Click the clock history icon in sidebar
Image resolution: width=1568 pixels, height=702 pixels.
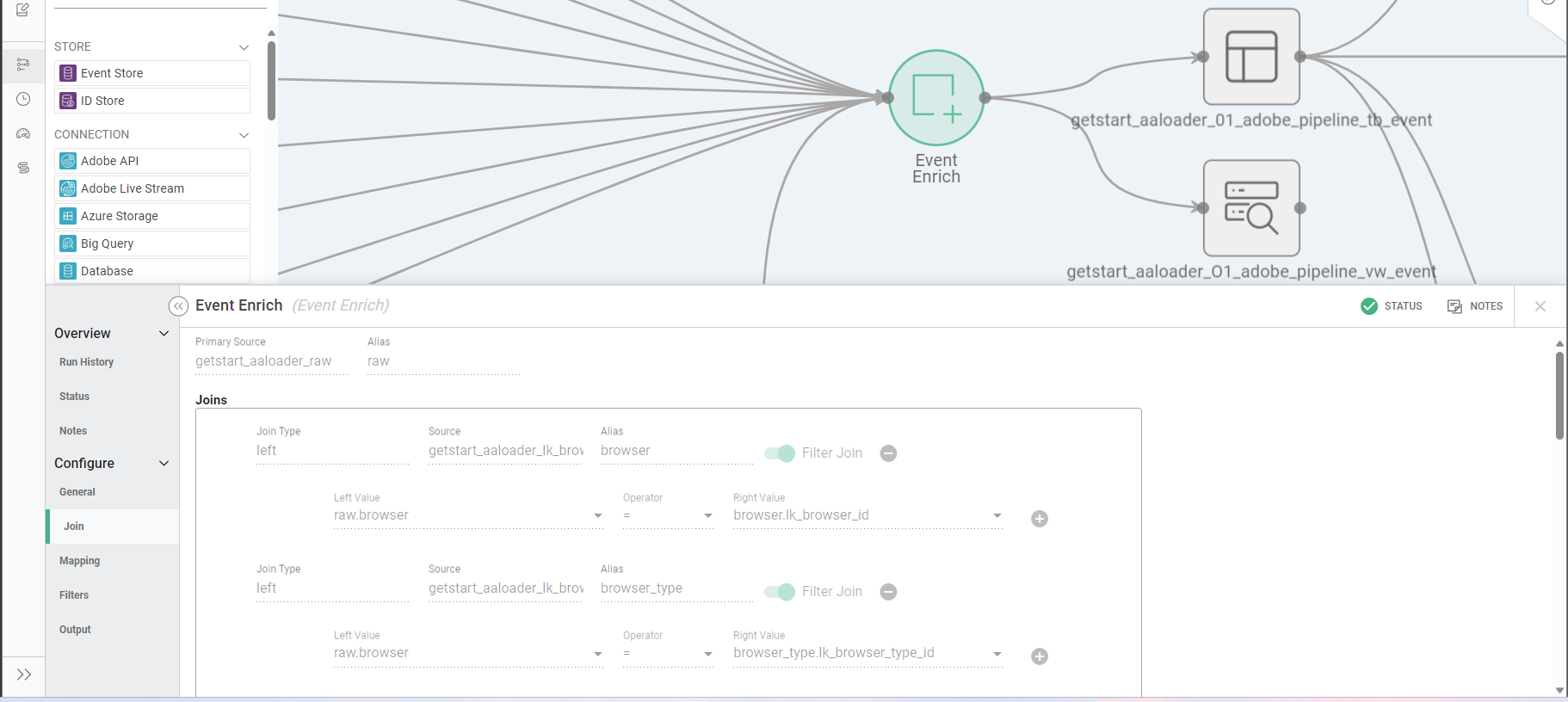23,99
